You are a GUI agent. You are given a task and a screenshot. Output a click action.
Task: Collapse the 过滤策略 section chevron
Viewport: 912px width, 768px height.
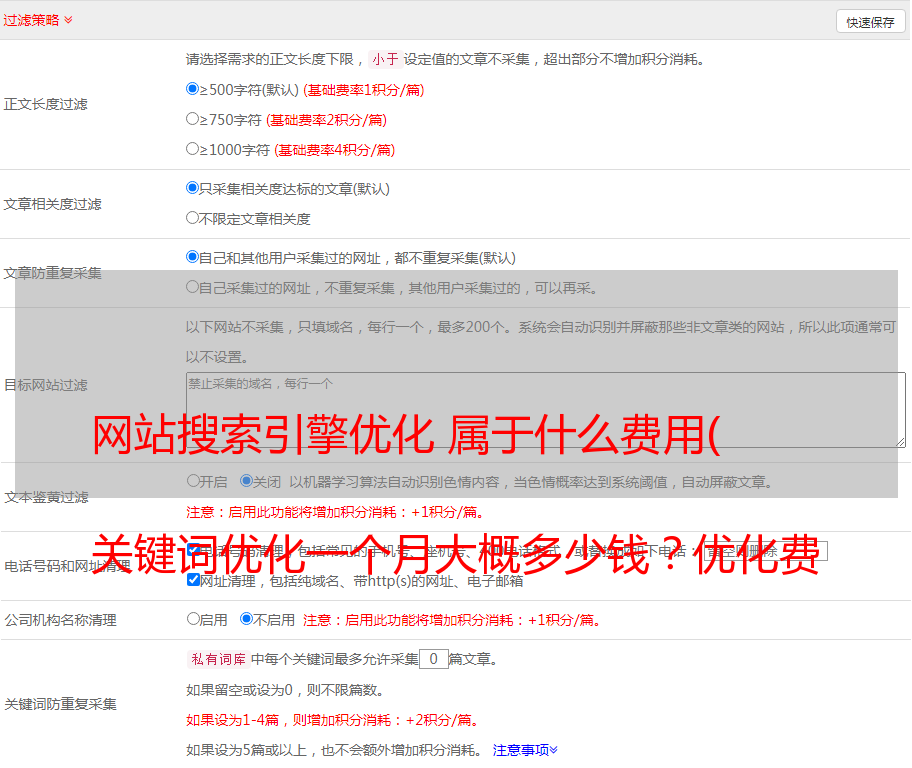(x=68, y=20)
